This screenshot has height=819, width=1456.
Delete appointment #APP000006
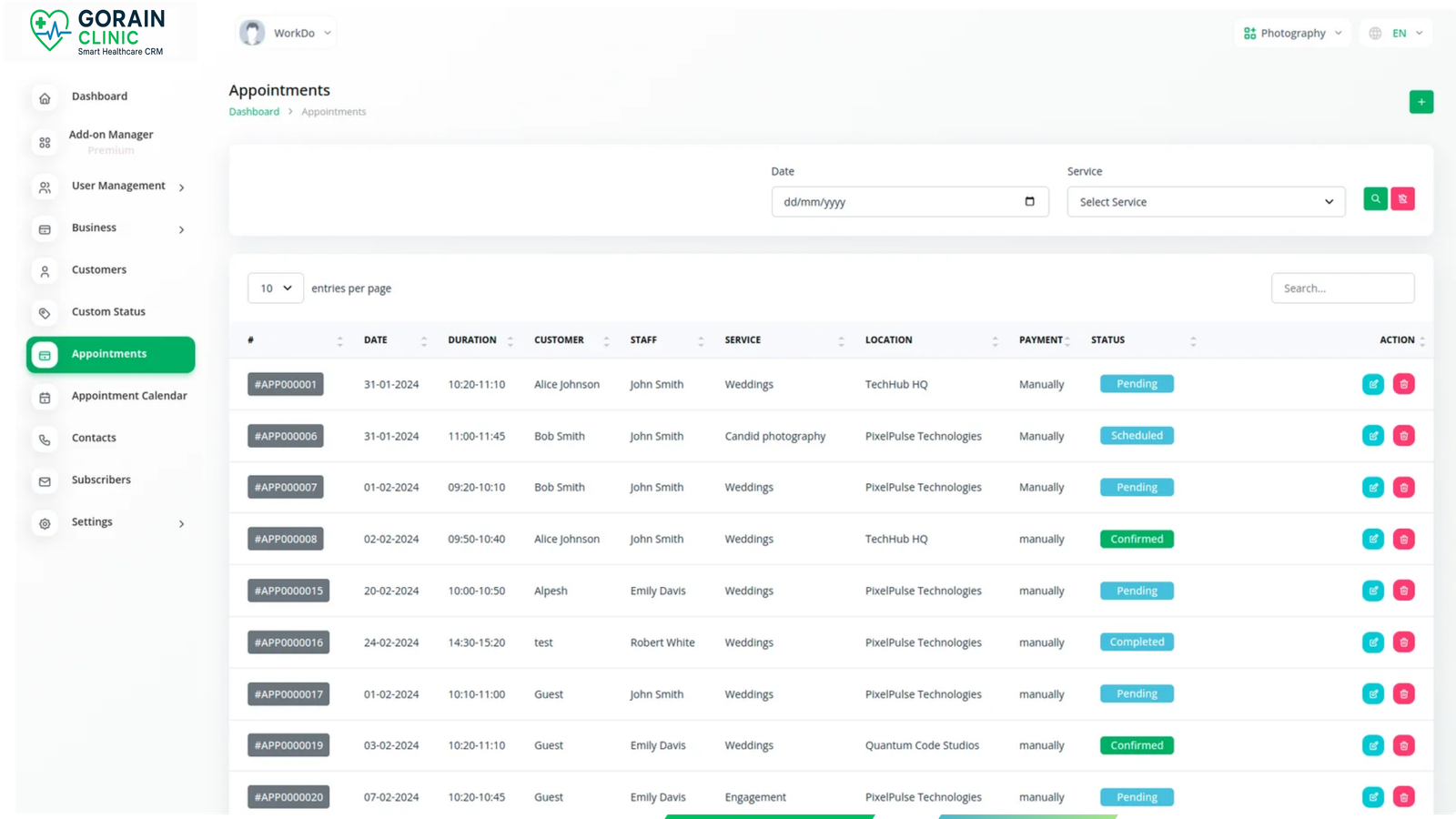(1403, 436)
